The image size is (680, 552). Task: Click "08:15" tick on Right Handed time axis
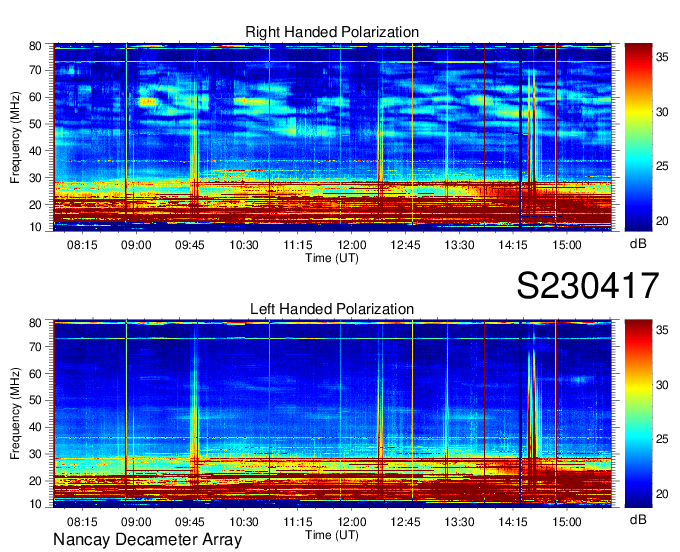point(82,245)
